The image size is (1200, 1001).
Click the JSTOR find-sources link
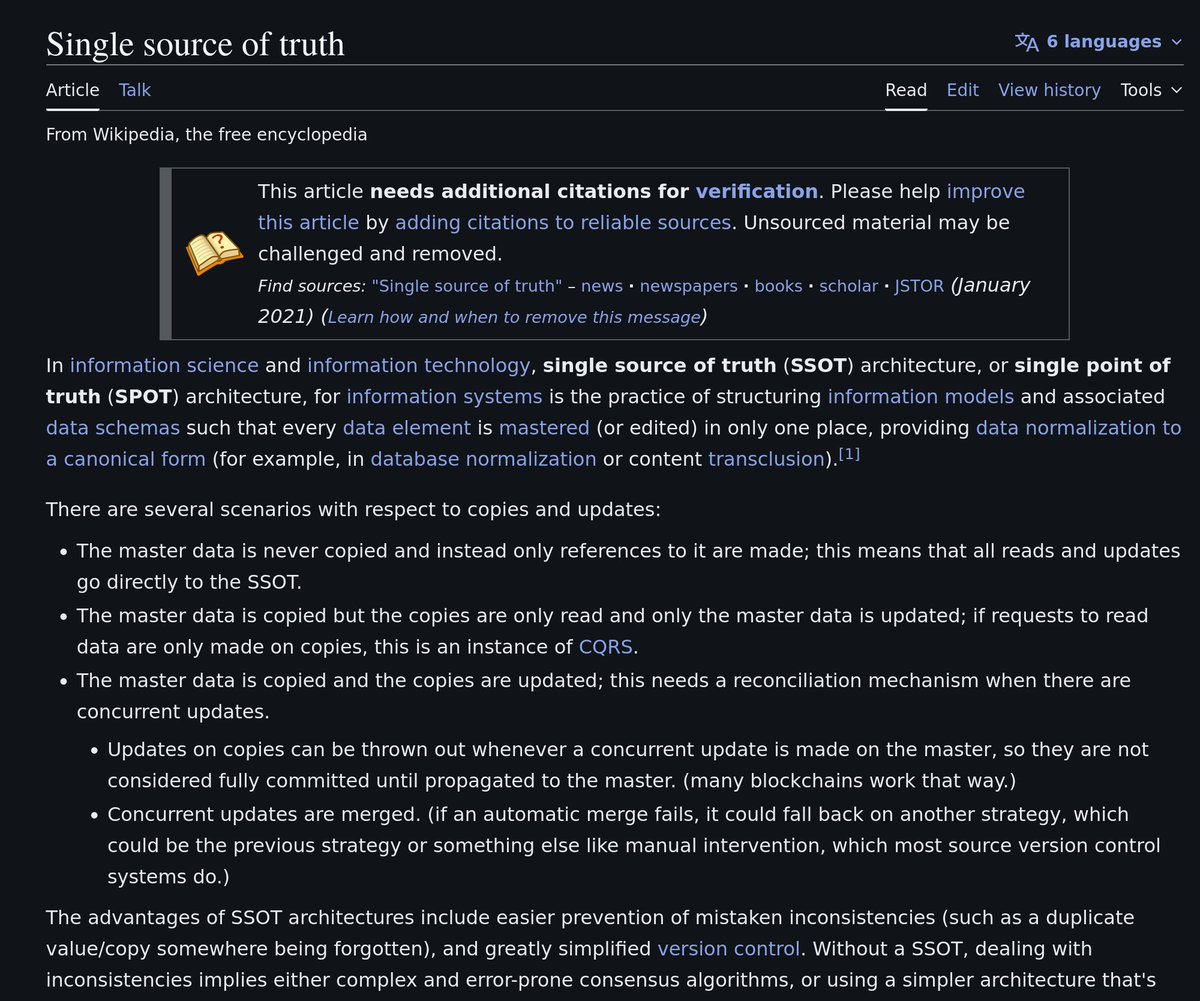coord(919,286)
